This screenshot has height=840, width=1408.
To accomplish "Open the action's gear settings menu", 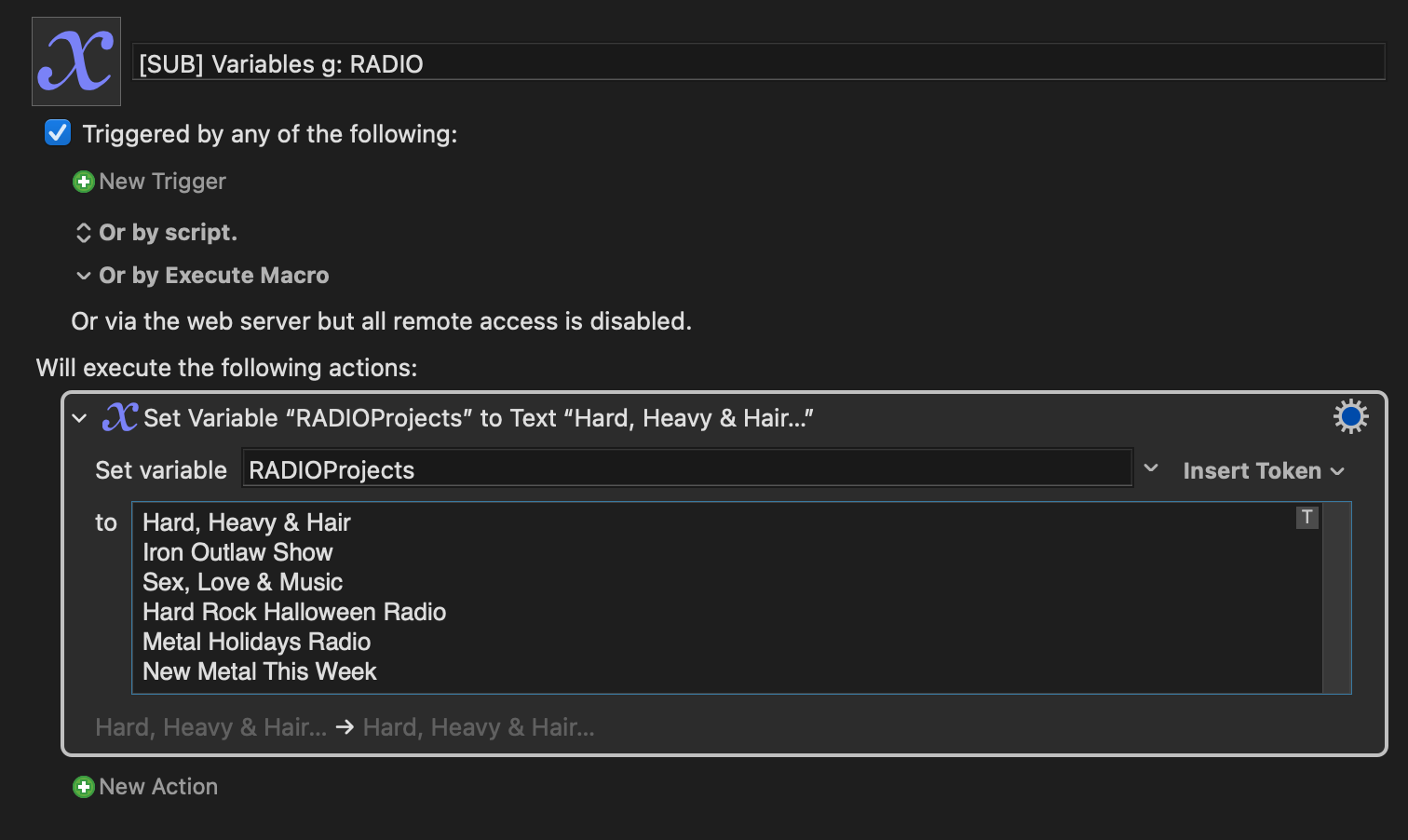I will tap(1350, 416).
